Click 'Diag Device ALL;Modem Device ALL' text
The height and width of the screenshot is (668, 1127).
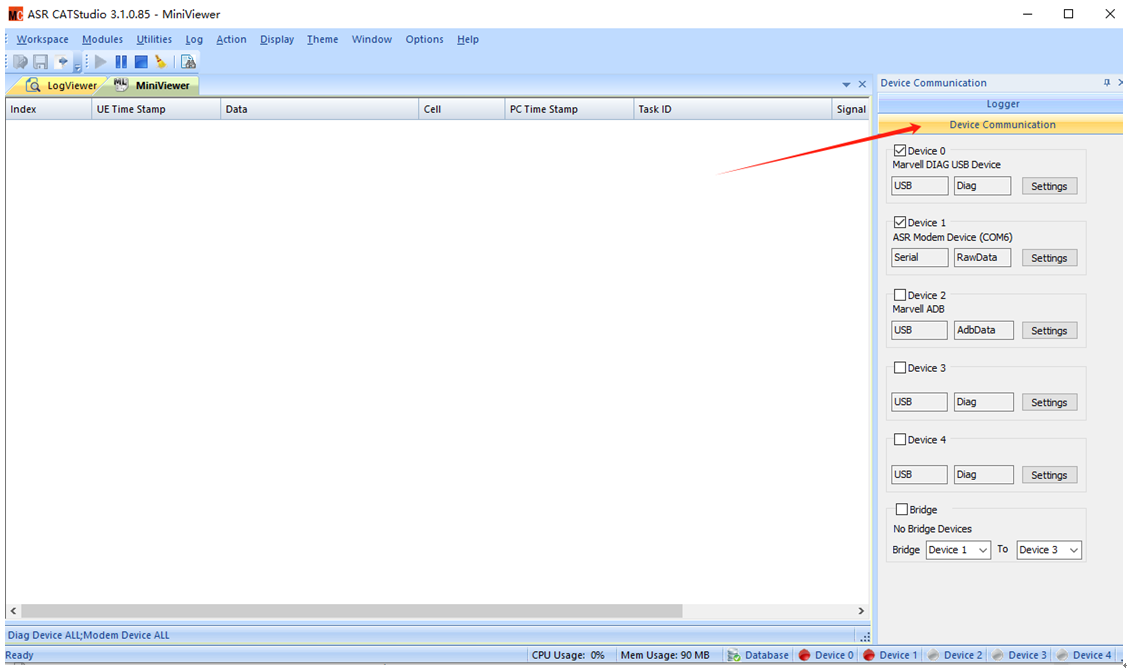coord(88,636)
